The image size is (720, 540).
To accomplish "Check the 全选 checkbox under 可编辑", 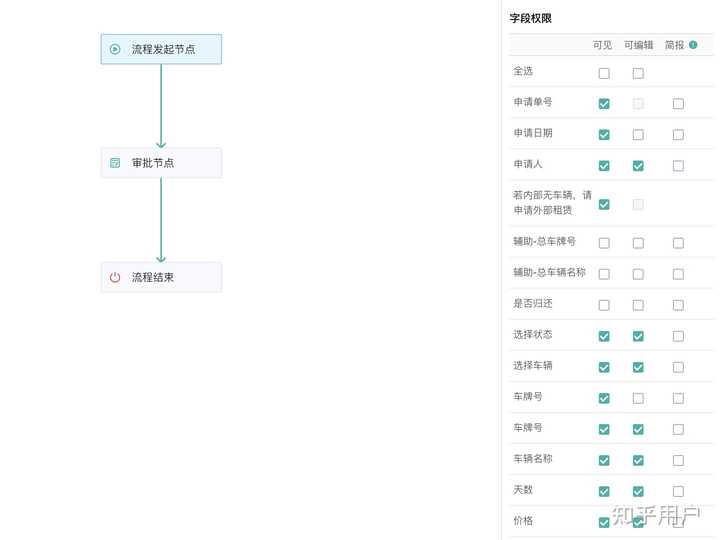I will pyautogui.click(x=638, y=73).
